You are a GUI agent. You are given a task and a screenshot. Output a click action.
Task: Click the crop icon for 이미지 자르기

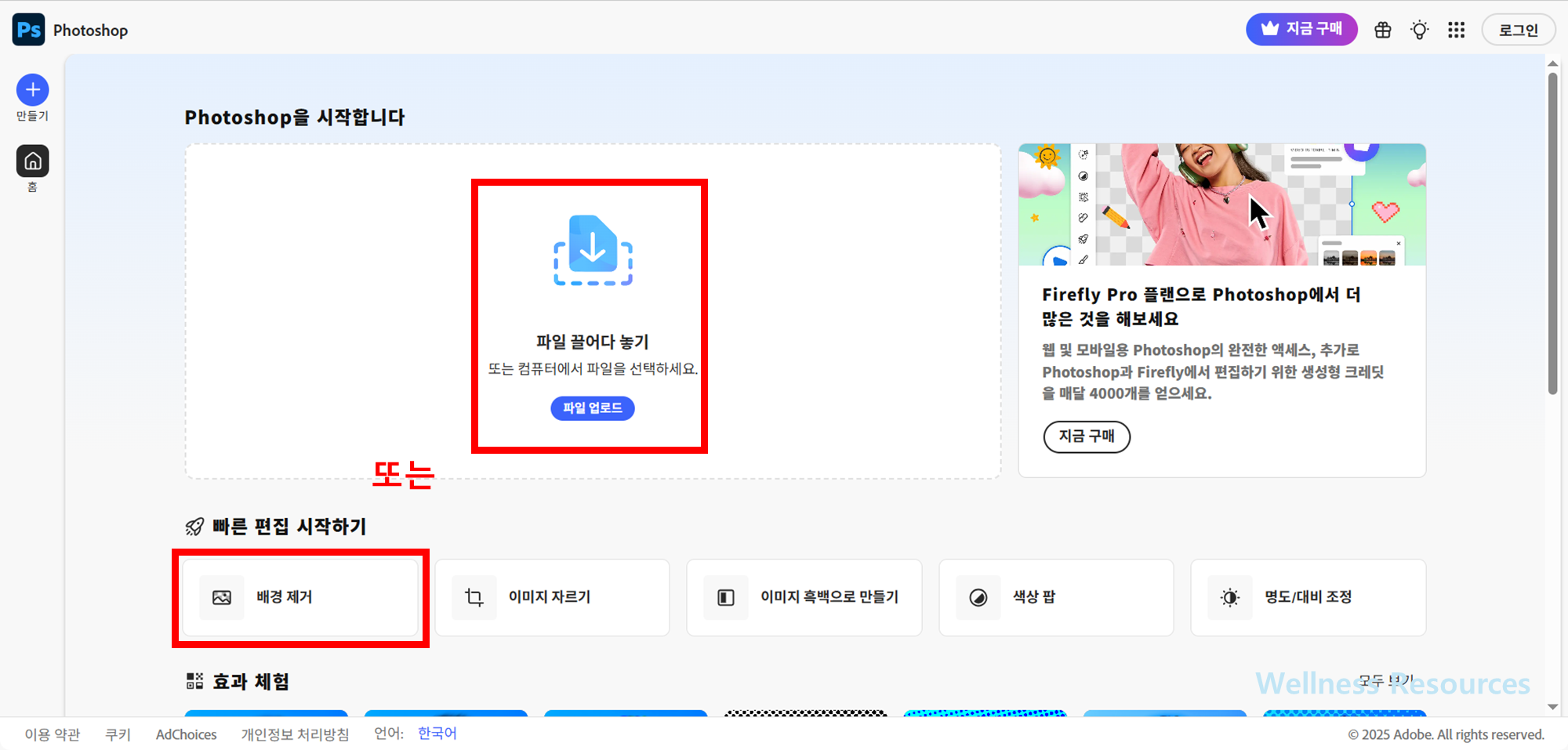(474, 598)
